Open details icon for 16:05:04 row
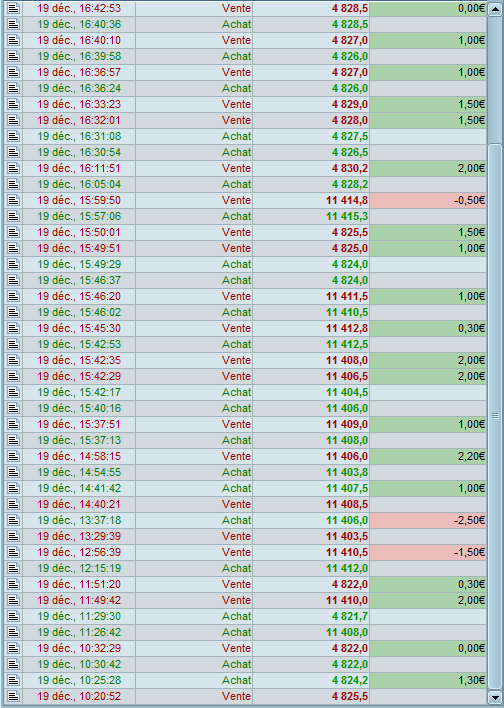Screen dimensions: 504x708 (14, 184)
